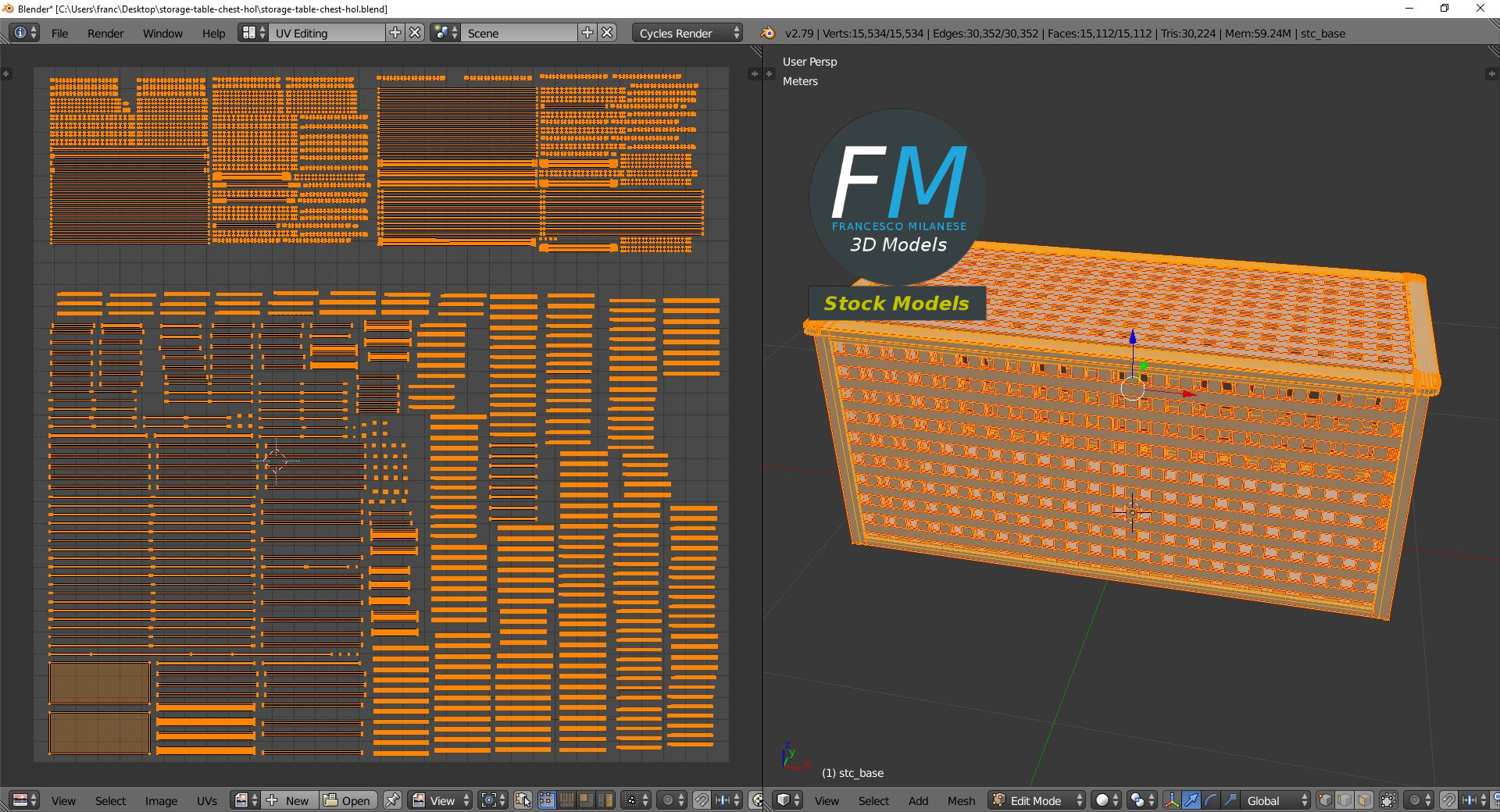1500x812 pixels.
Task: Click the Scene name field
Action: pyautogui.click(x=519, y=33)
